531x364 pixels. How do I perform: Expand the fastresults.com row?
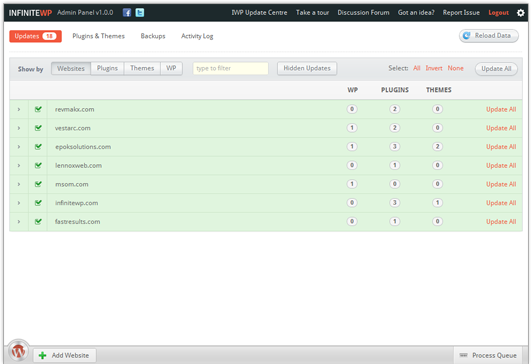19,222
